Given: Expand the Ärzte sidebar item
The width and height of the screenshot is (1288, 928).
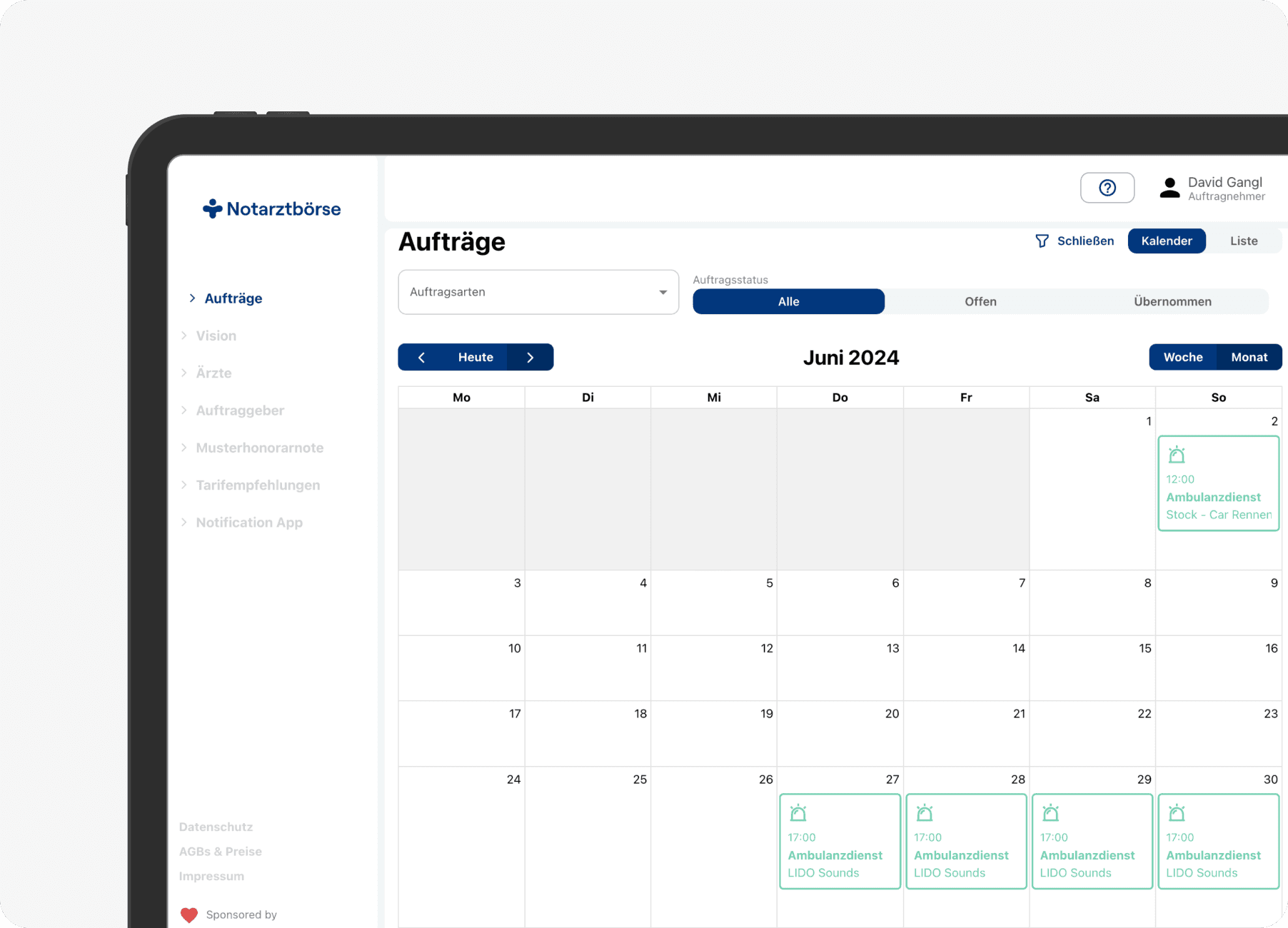Looking at the screenshot, I should (213, 373).
